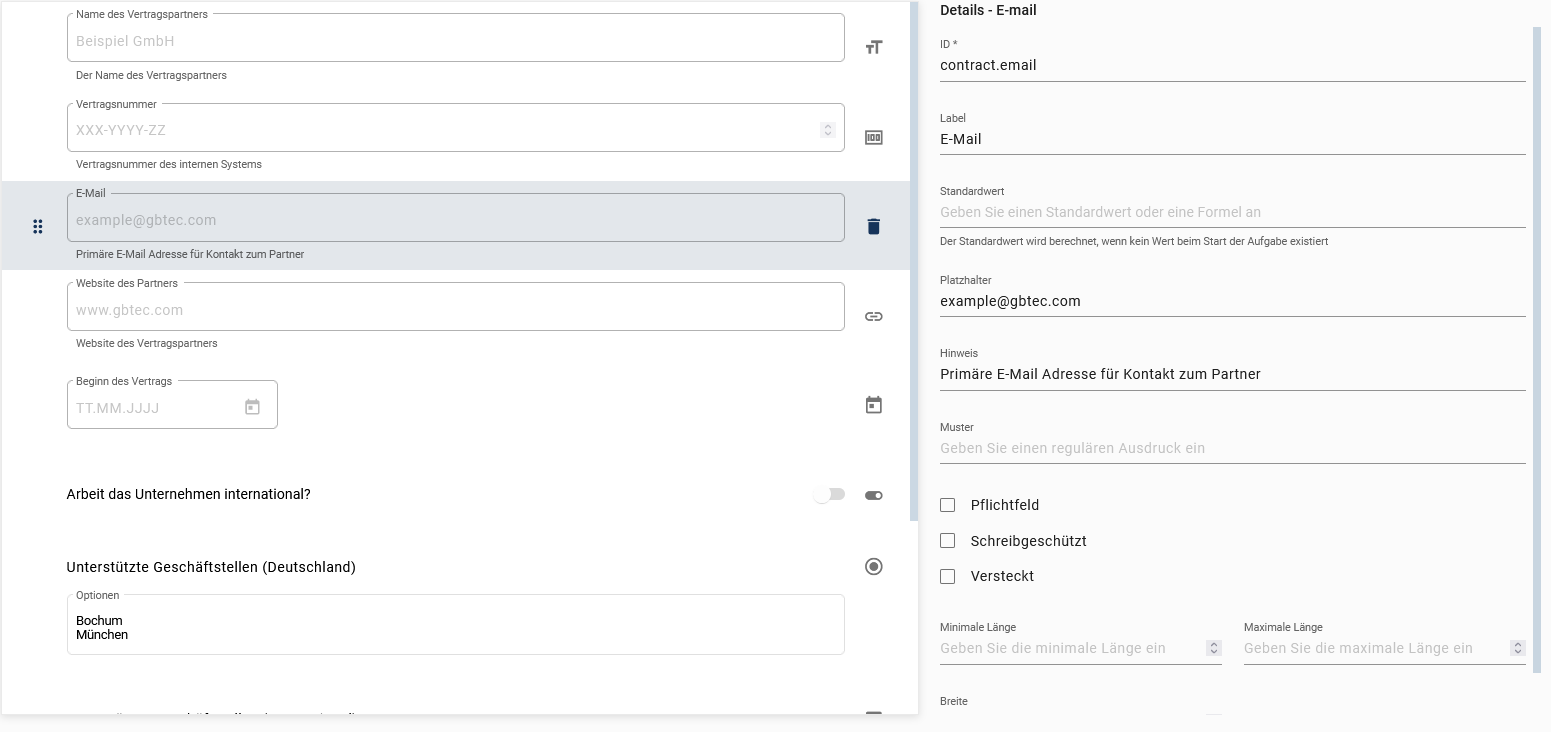The width and height of the screenshot is (1551, 732).
Task: Click the link icon beside Website des Partners
Action: click(x=874, y=316)
